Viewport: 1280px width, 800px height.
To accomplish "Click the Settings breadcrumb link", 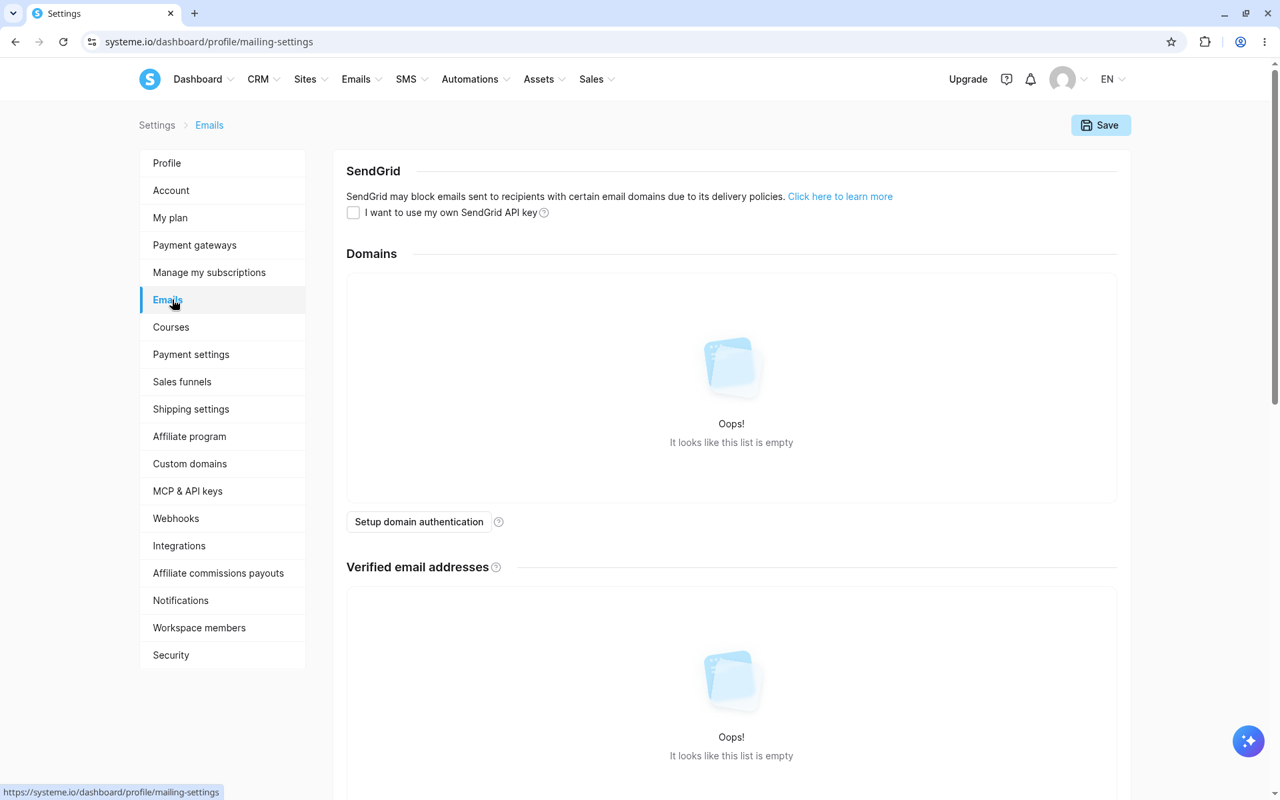I will coord(157,125).
